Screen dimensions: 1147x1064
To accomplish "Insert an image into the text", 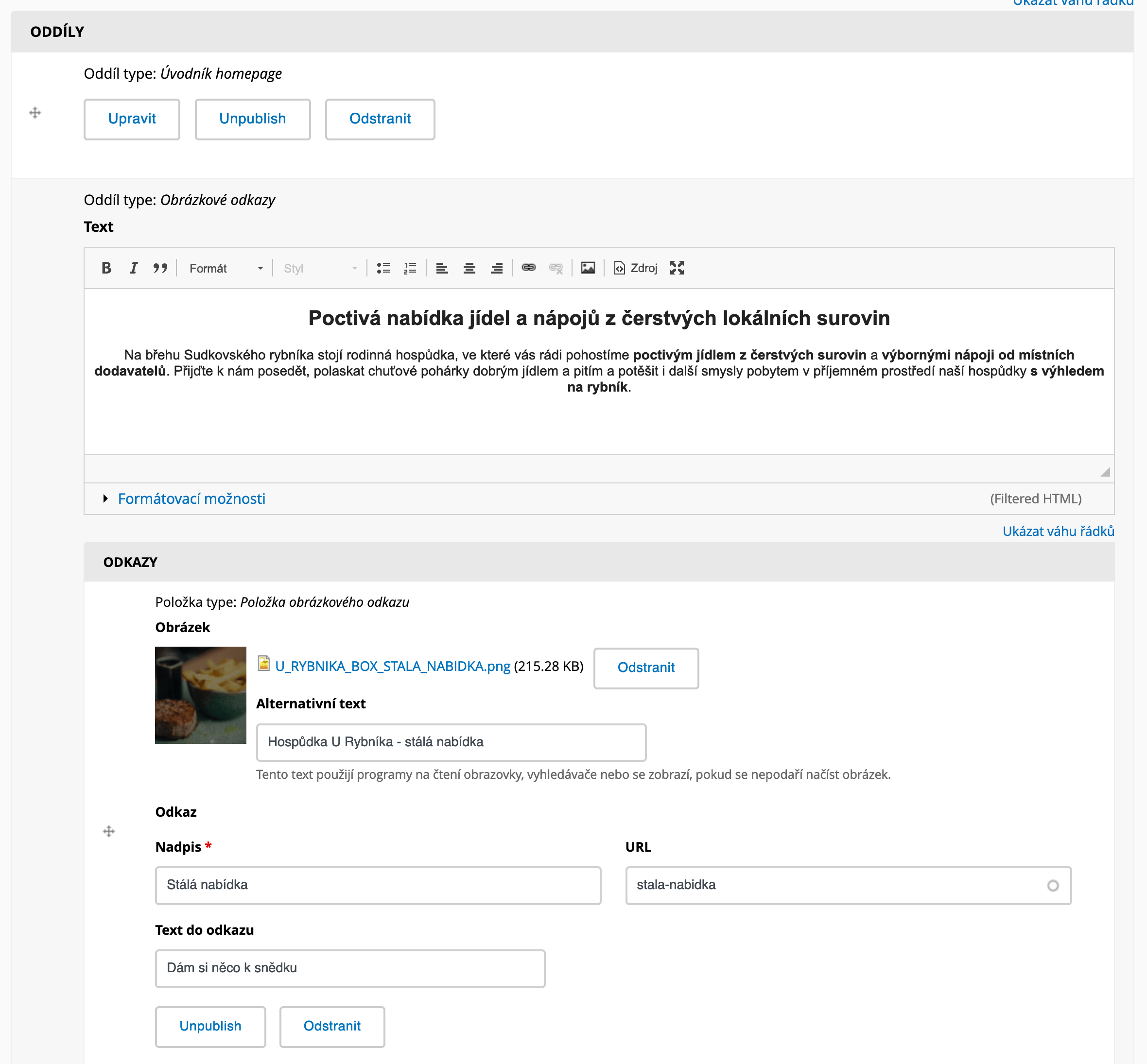I will 588,268.
